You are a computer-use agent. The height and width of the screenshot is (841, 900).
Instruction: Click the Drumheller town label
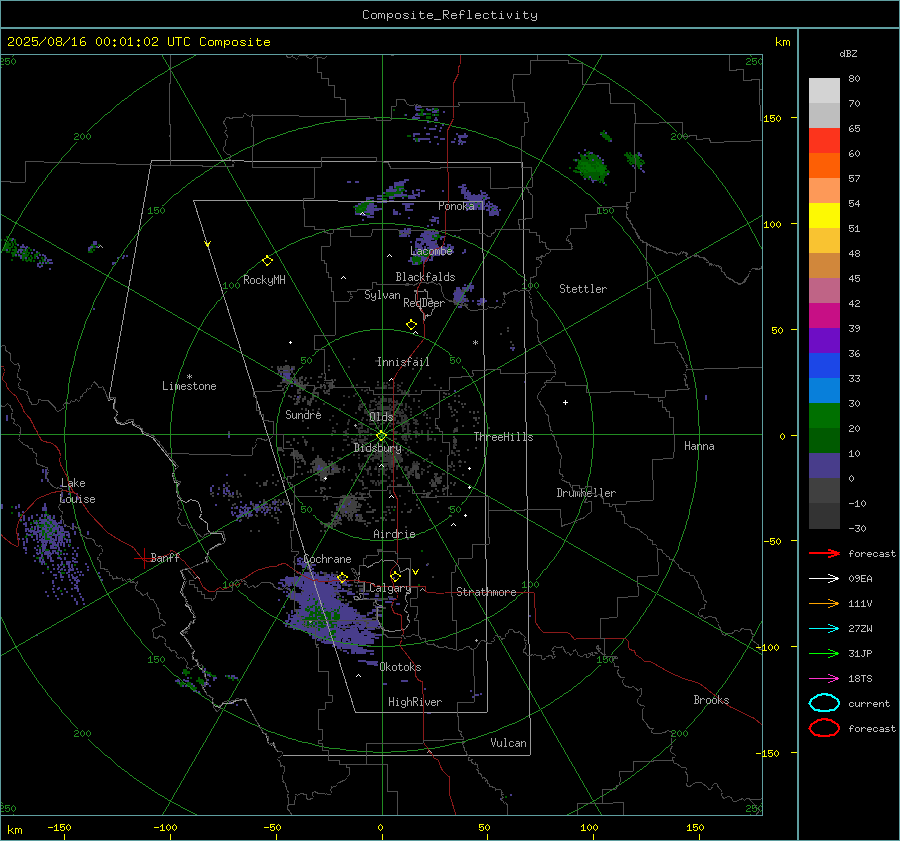coord(586,493)
